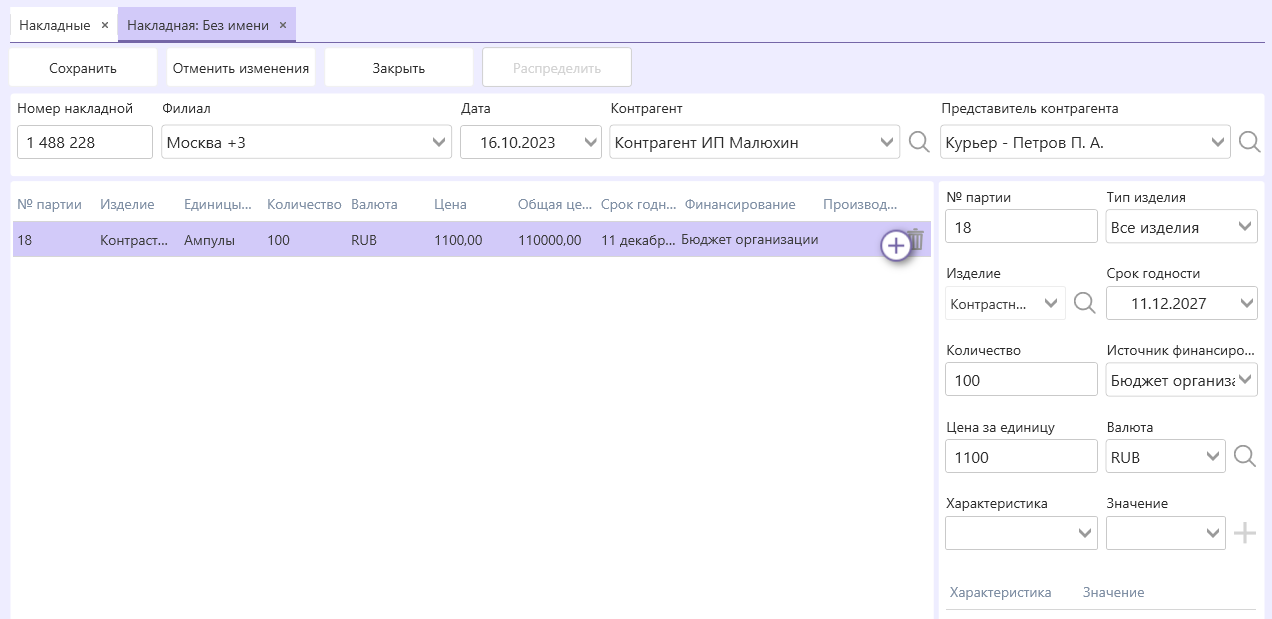Click the Изделие column header in table

(127, 204)
